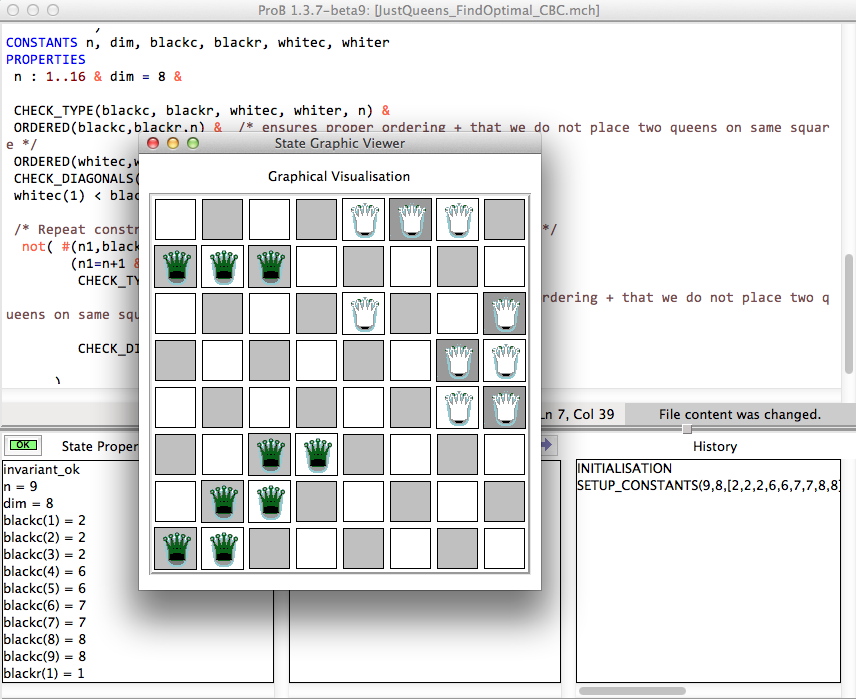Select the black queen in seventh row, second column

pos(222,502)
